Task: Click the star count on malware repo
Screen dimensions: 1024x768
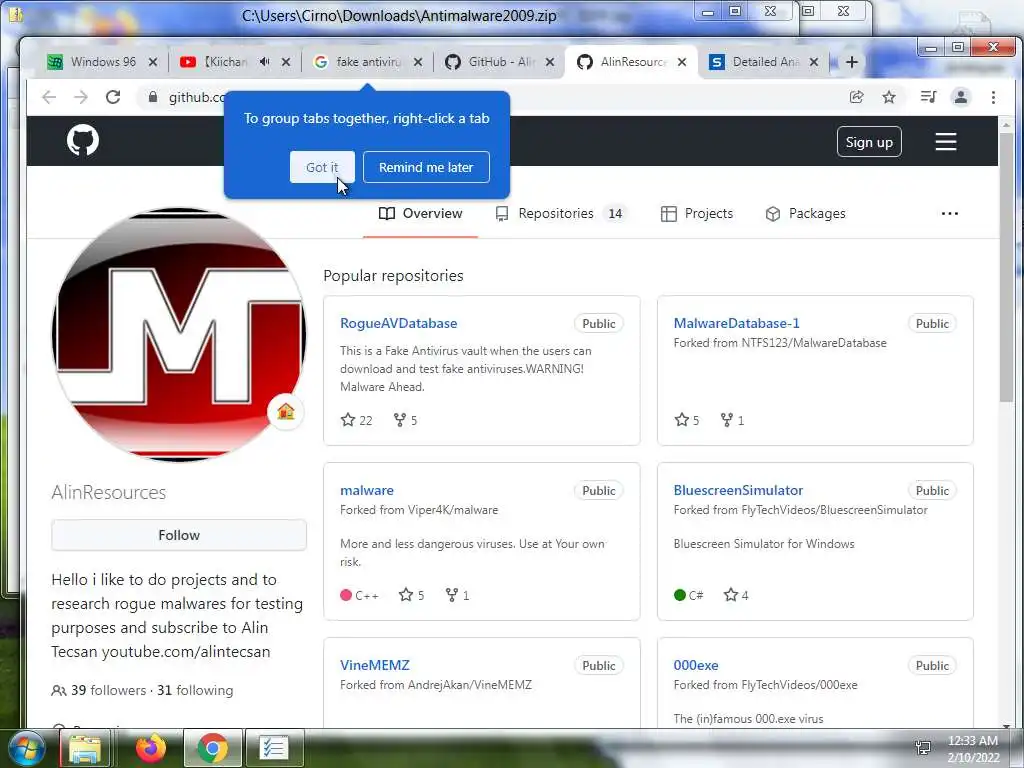Action: pyautogui.click(x=411, y=595)
